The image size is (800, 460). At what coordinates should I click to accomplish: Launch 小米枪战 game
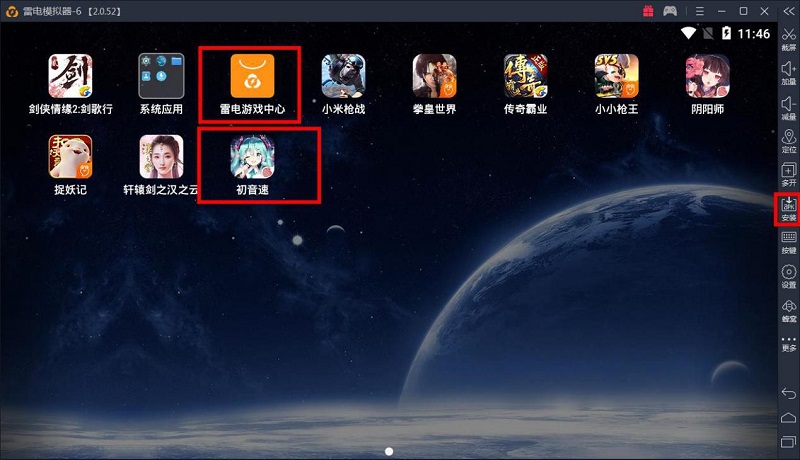343,77
